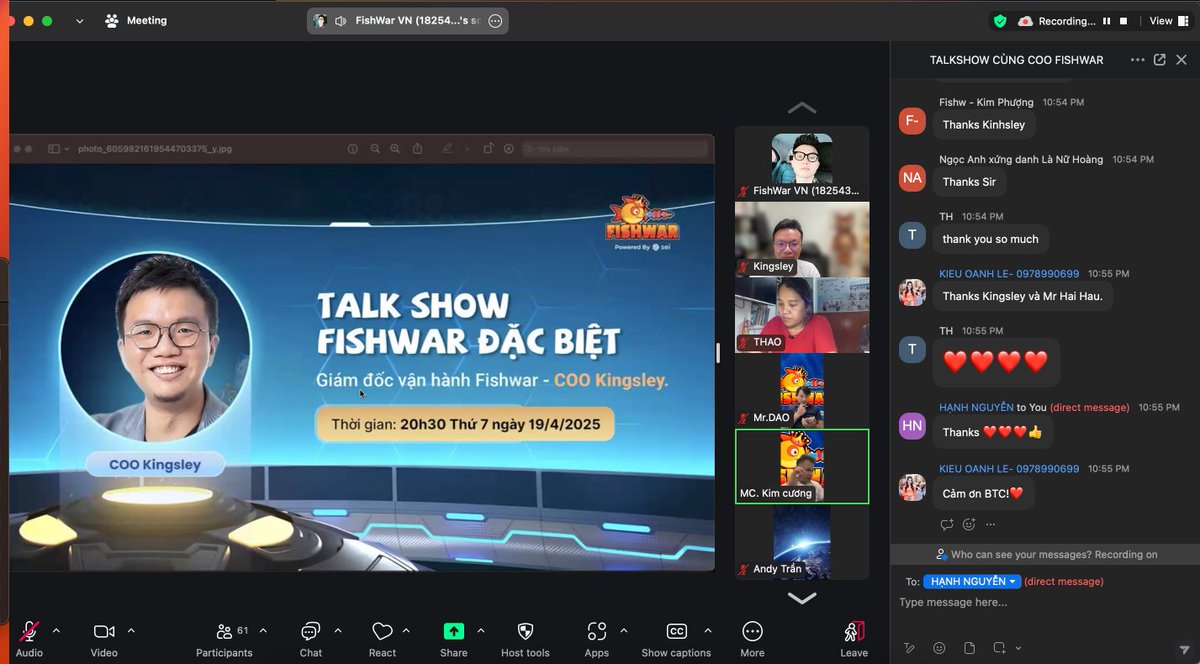1200x664 pixels.
Task: Open more actions for last message
Action: (x=991, y=524)
